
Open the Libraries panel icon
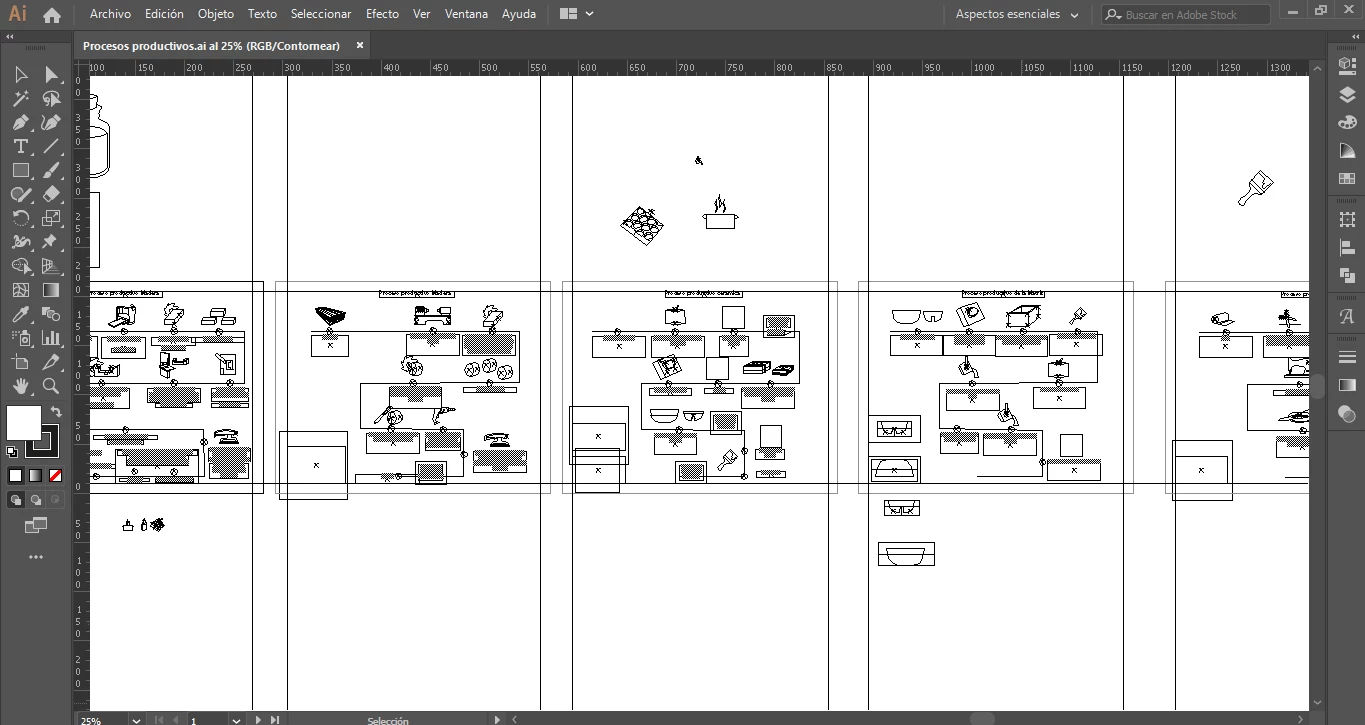(x=1347, y=66)
